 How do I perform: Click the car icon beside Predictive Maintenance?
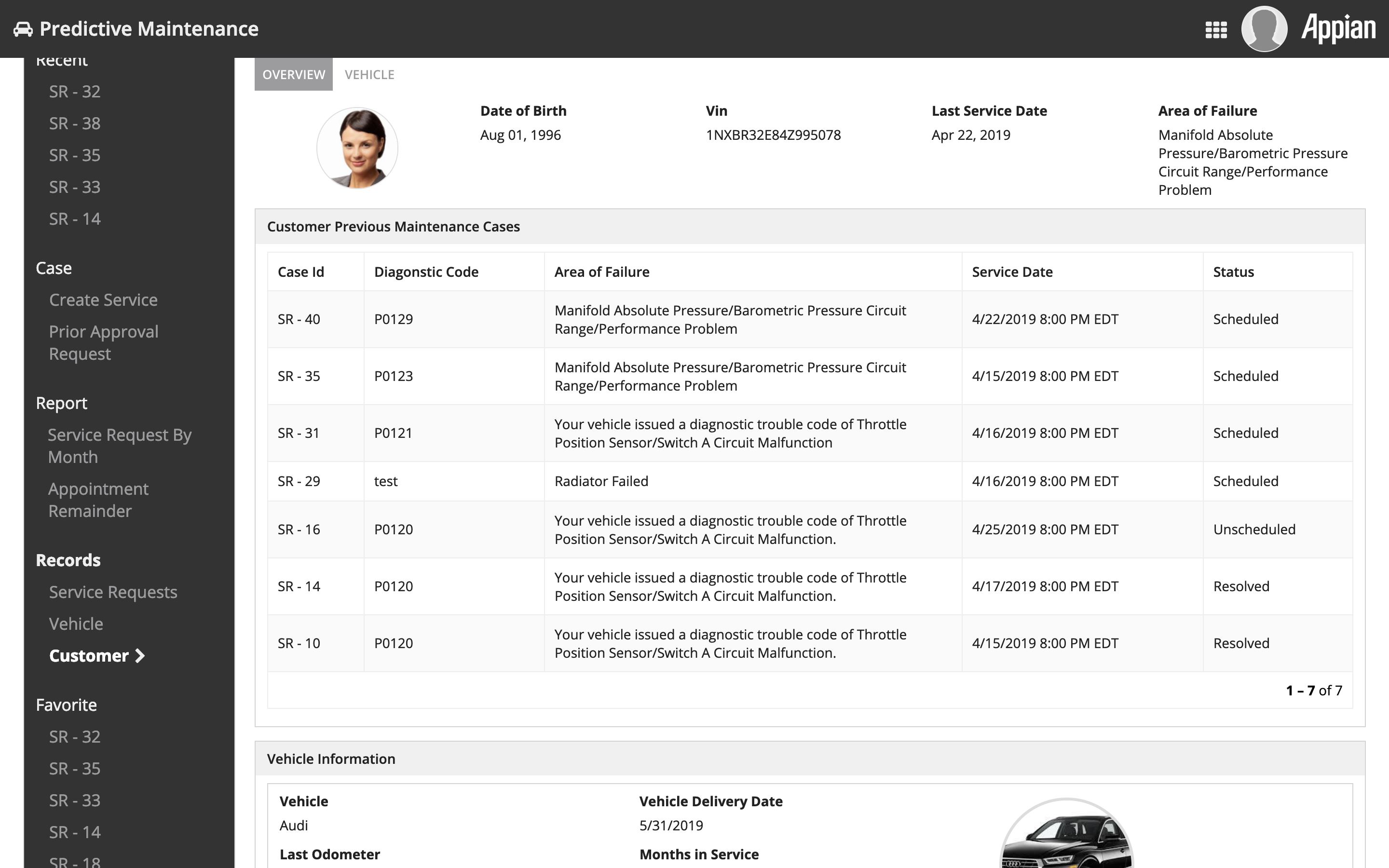pyautogui.click(x=23, y=29)
